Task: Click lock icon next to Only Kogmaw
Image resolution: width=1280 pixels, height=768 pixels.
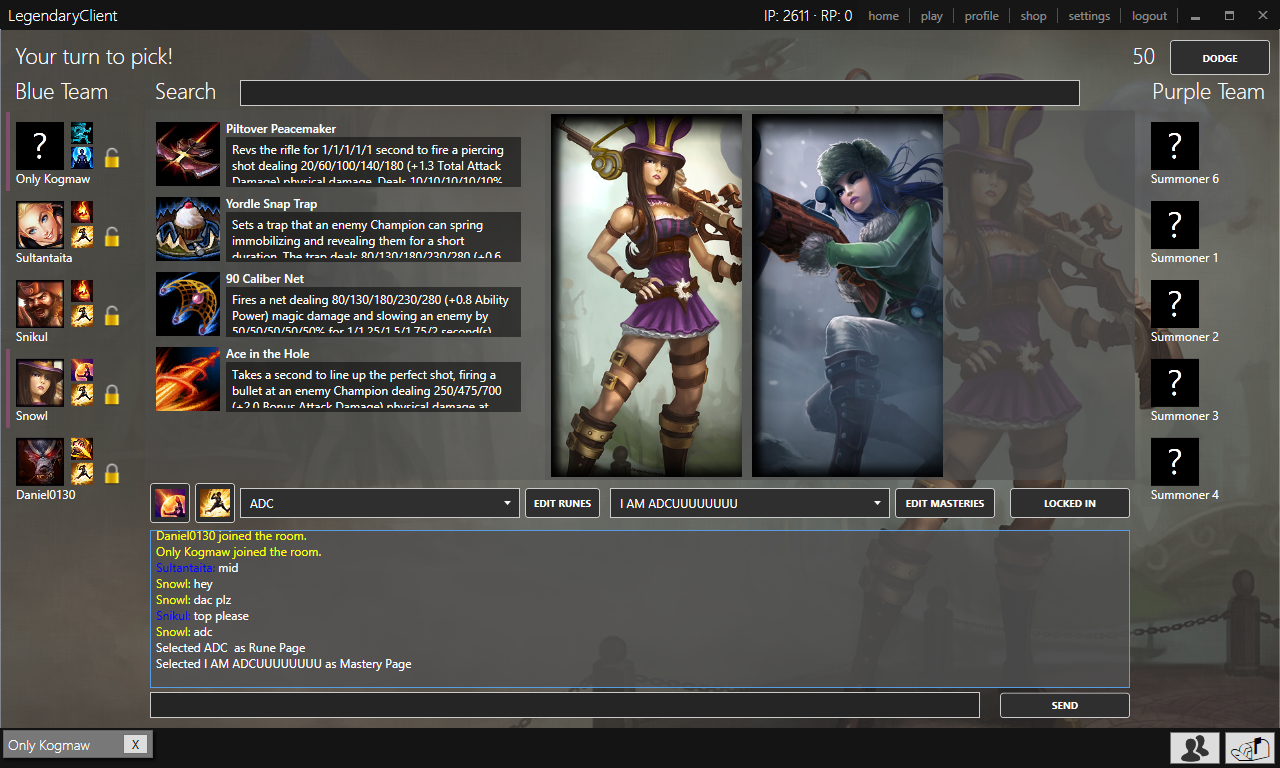Action: point(112,157)
